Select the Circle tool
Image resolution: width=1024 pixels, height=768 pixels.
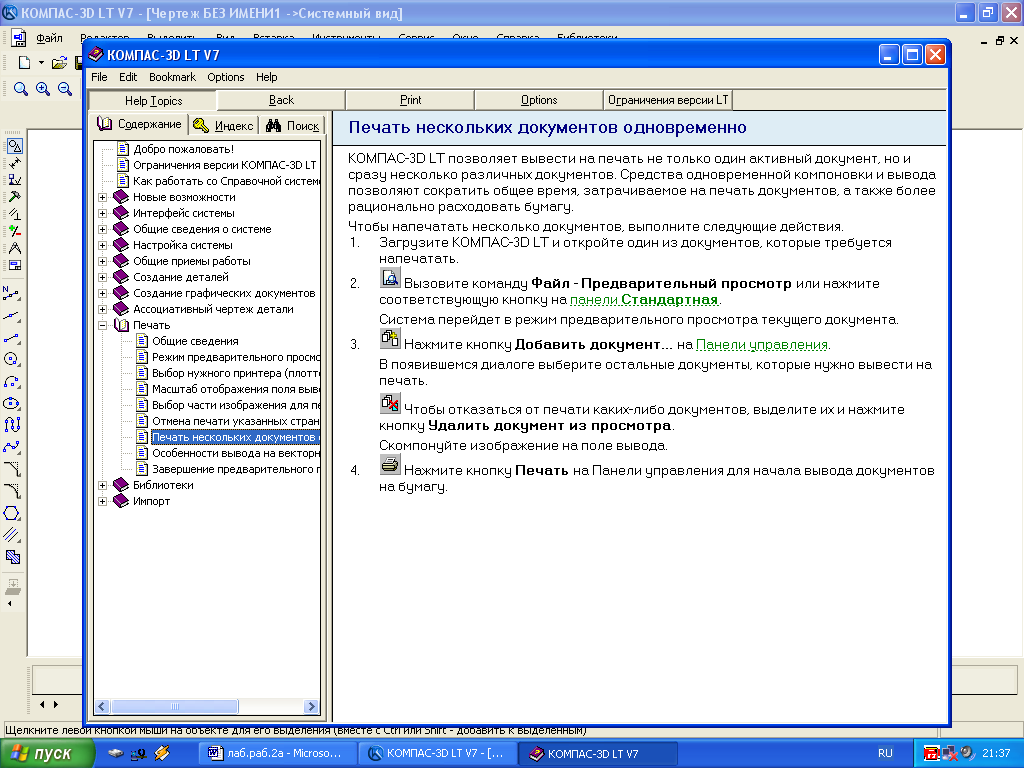(12, 359)
